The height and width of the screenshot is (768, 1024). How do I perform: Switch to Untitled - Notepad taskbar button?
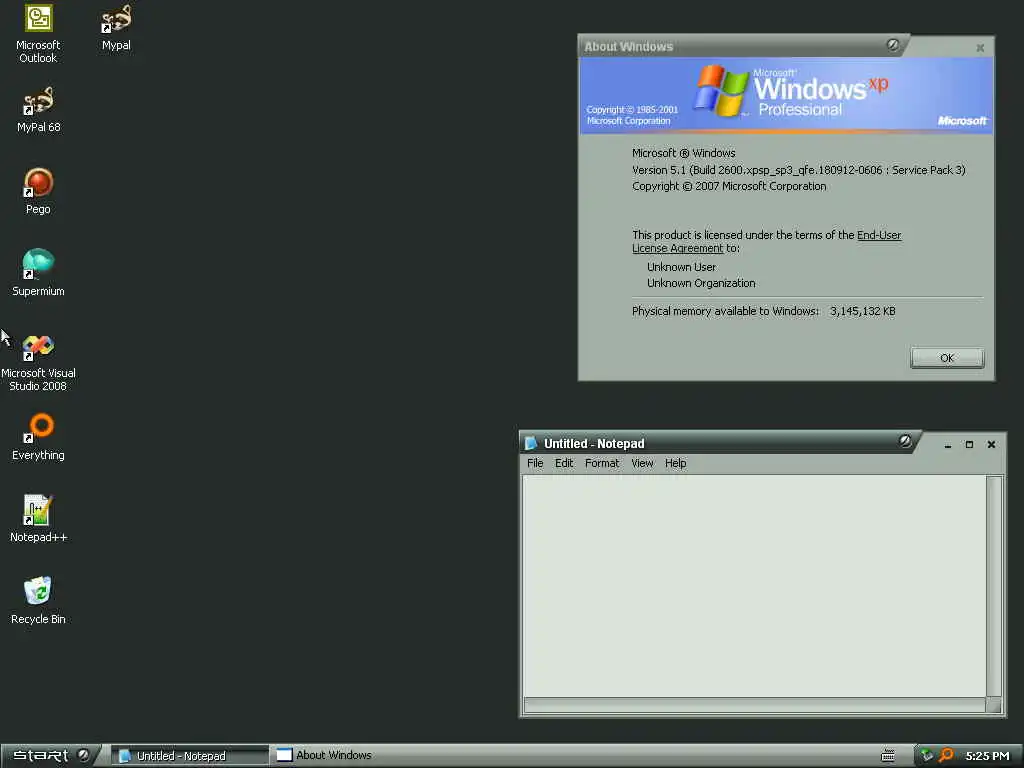click(189, 756)
